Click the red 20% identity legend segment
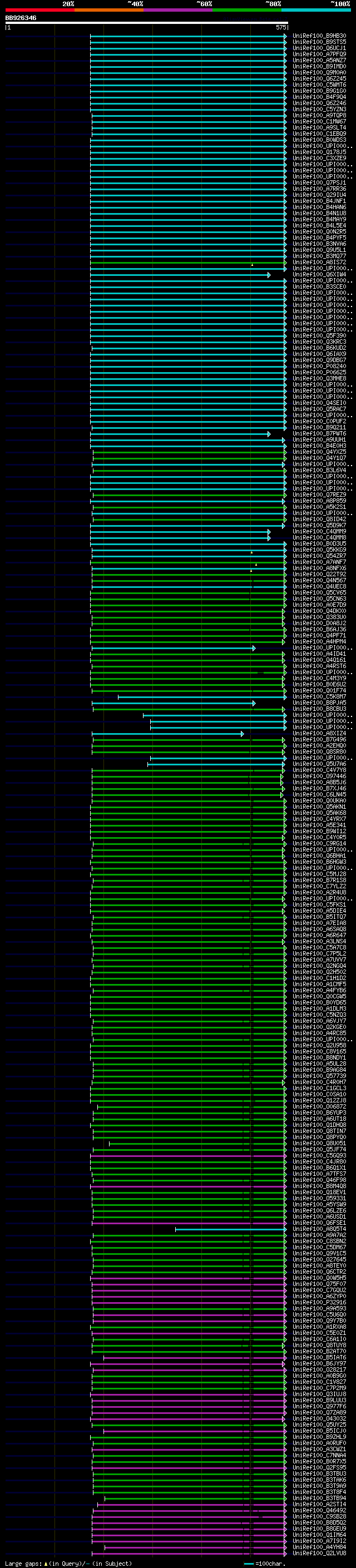This screenshot has width=356, height=1568. click(39, 10)
